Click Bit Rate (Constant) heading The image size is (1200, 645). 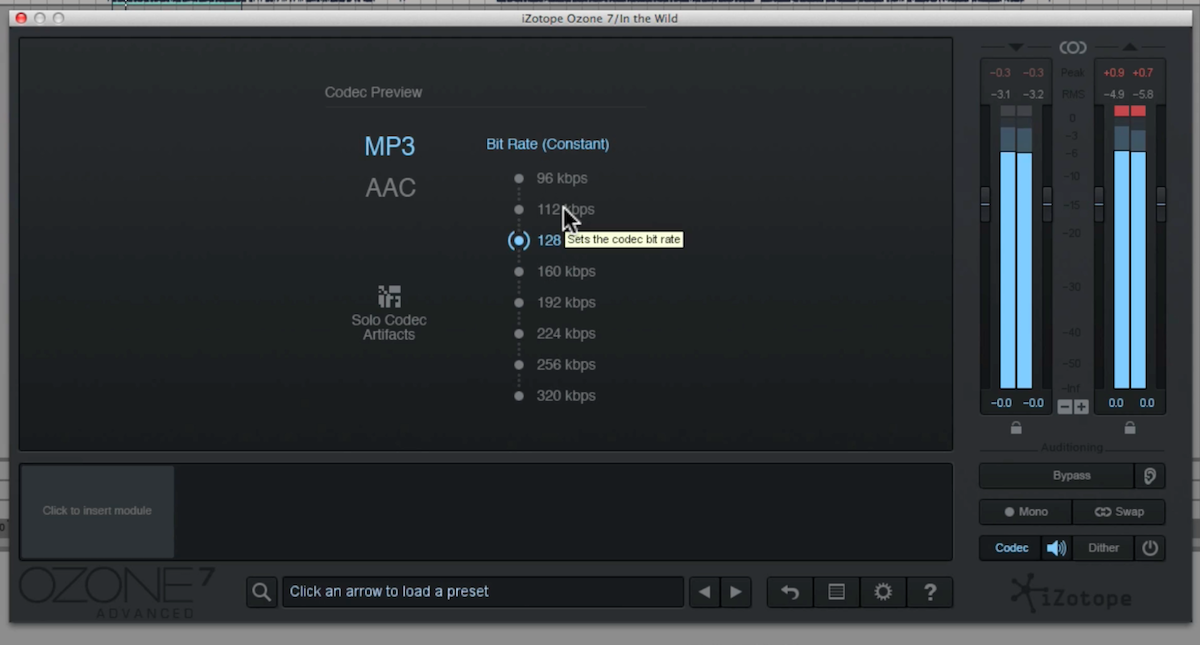point(548,144)
